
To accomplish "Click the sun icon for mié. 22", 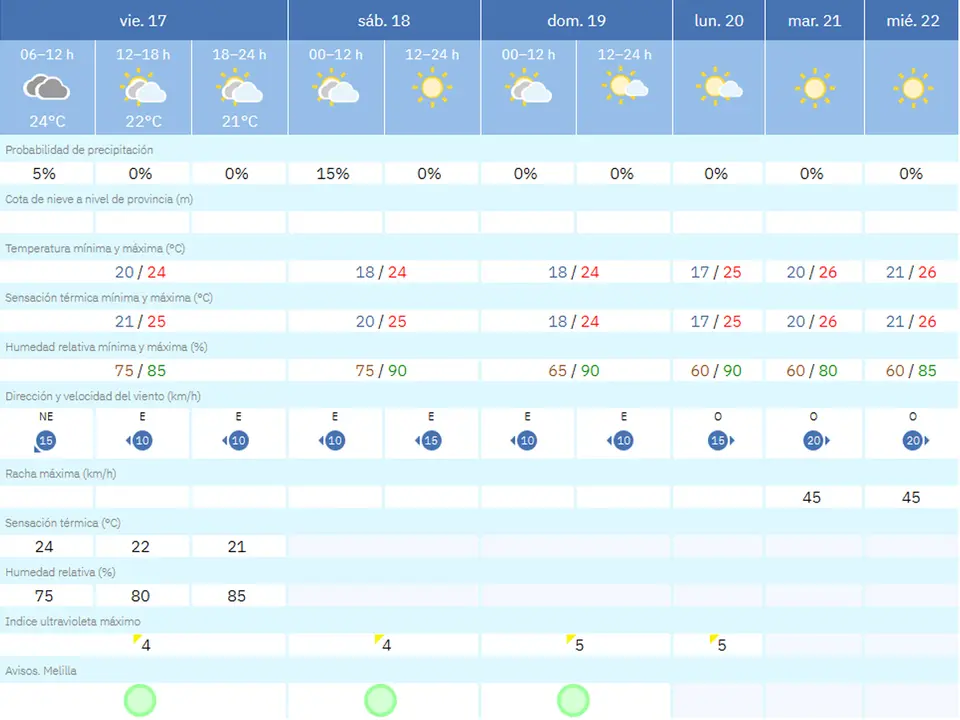I will pyautogui.click(x=913, y=88).
